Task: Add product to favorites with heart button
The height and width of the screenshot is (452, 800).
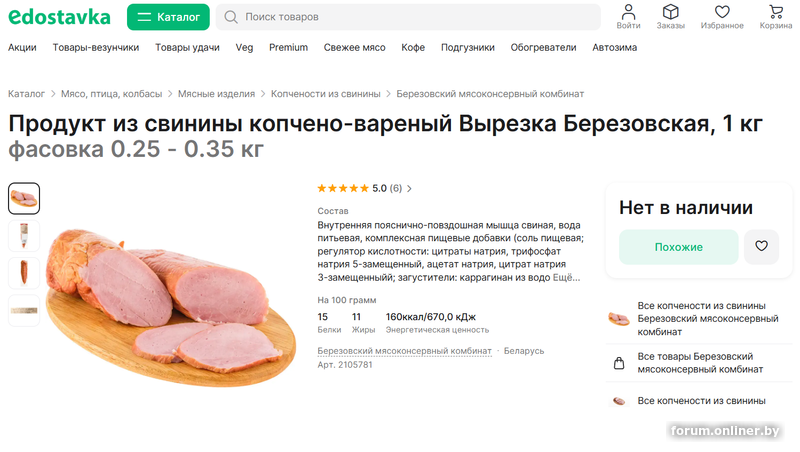Action: [x=761, y=247]
